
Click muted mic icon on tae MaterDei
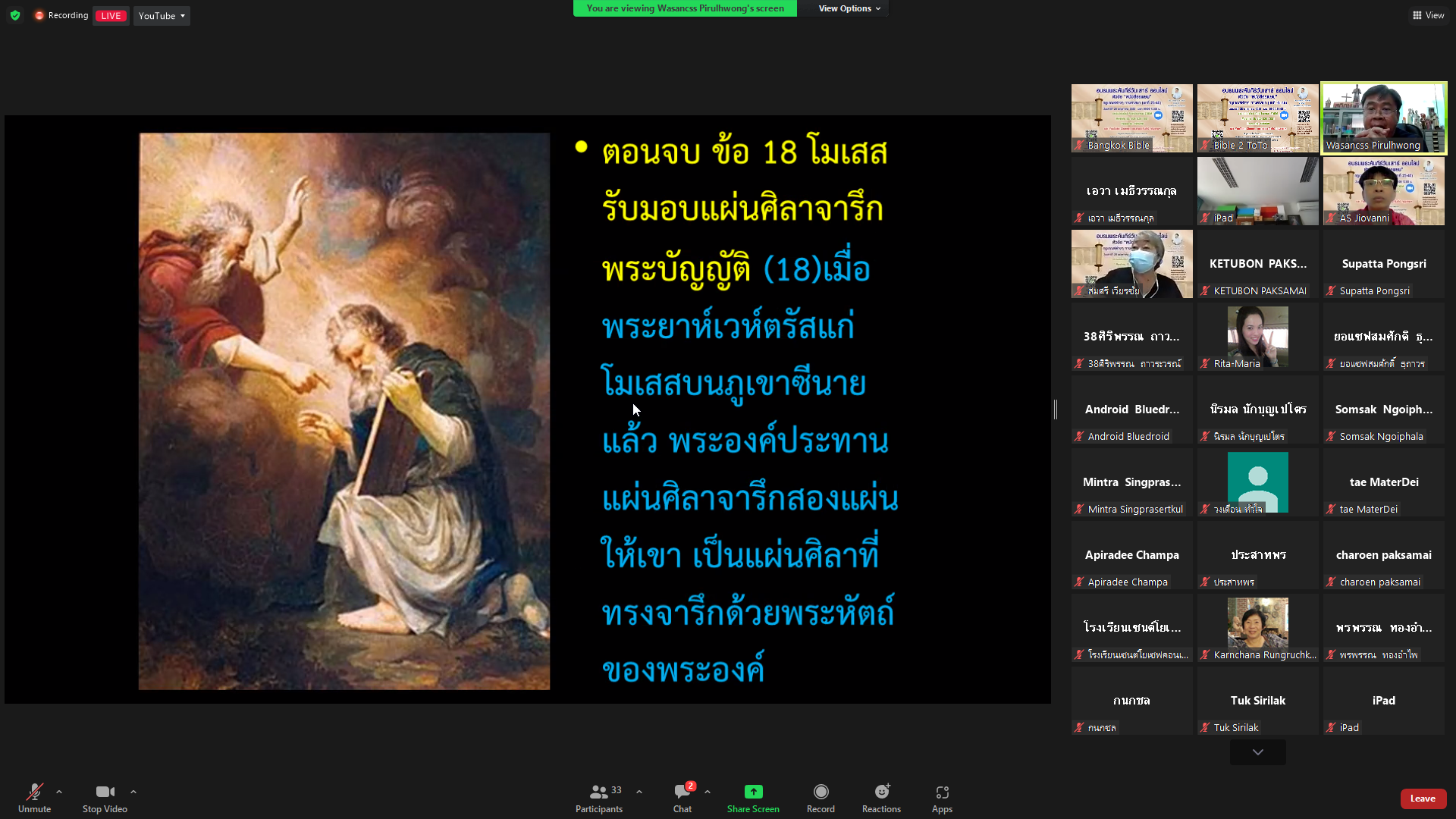(1331, 509)
